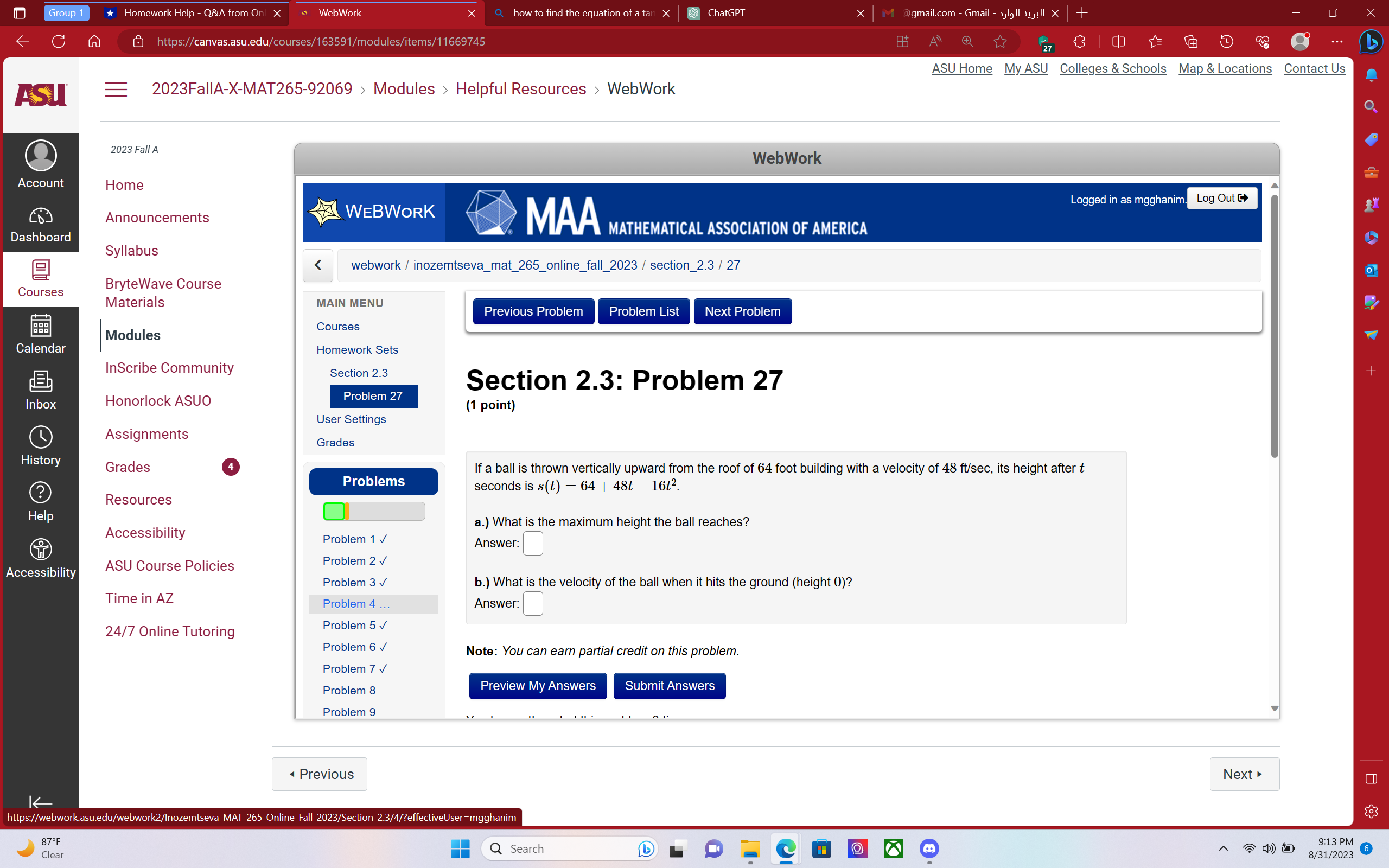Screen dimensions: 1389x868
Task: Open Discord from the taskbar
Action: pos(928,848)
